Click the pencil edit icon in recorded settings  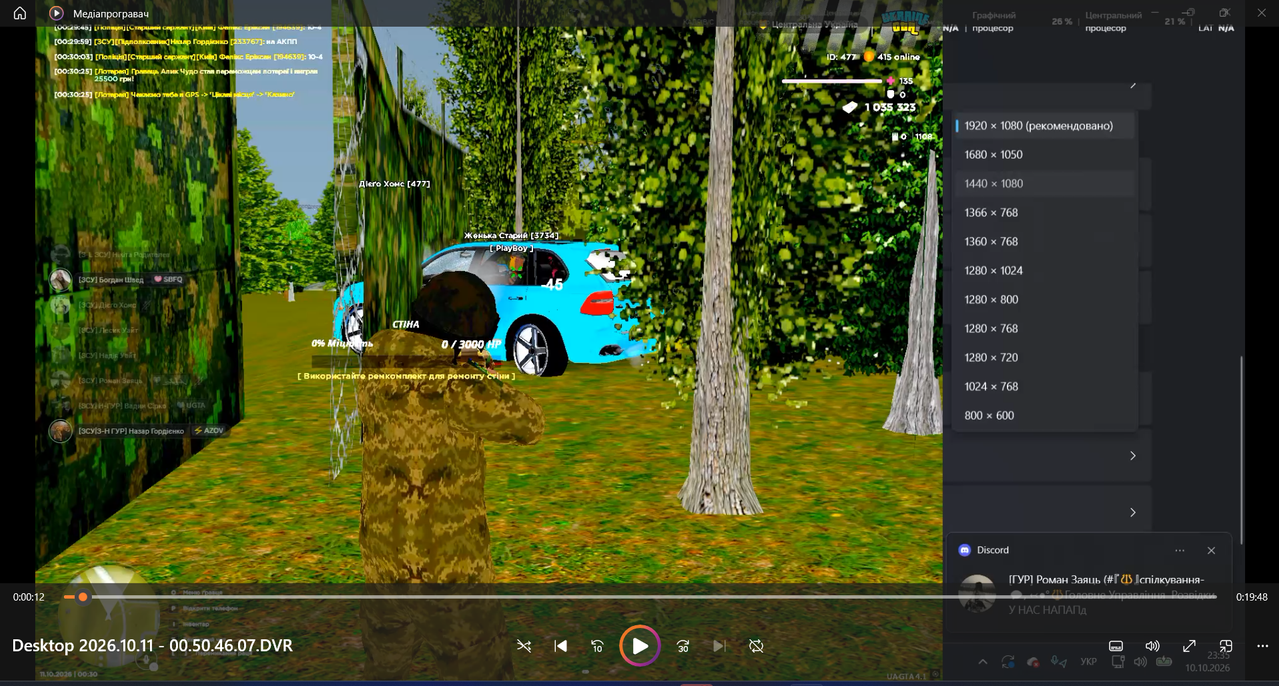[x=1134, y=86]
